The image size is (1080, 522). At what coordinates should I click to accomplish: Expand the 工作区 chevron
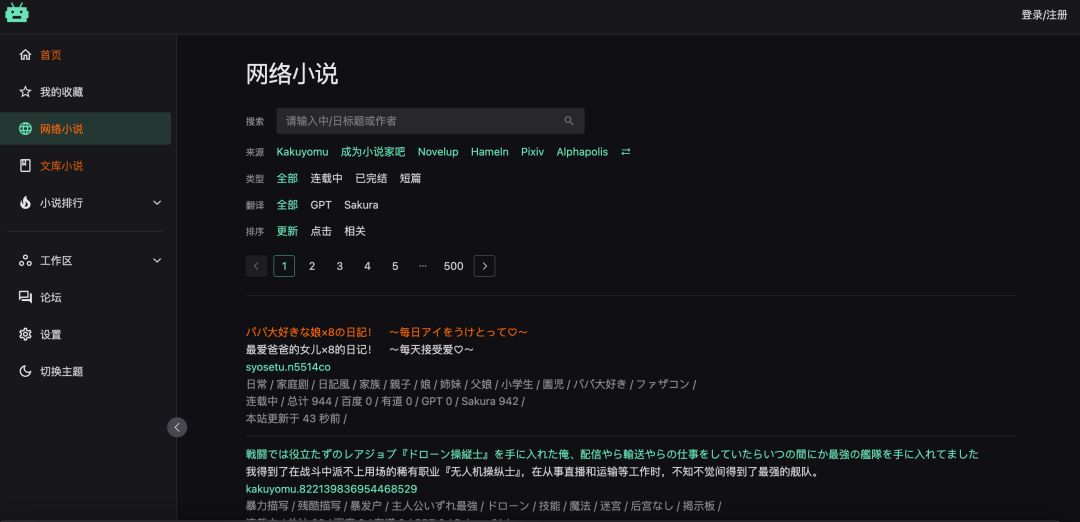157,260
